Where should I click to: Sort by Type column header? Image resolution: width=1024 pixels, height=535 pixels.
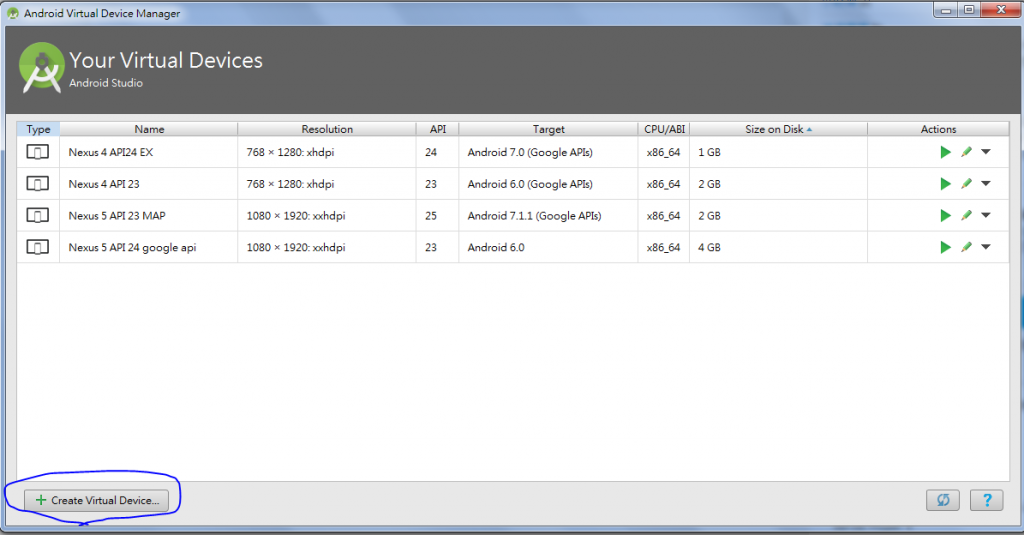39,129
